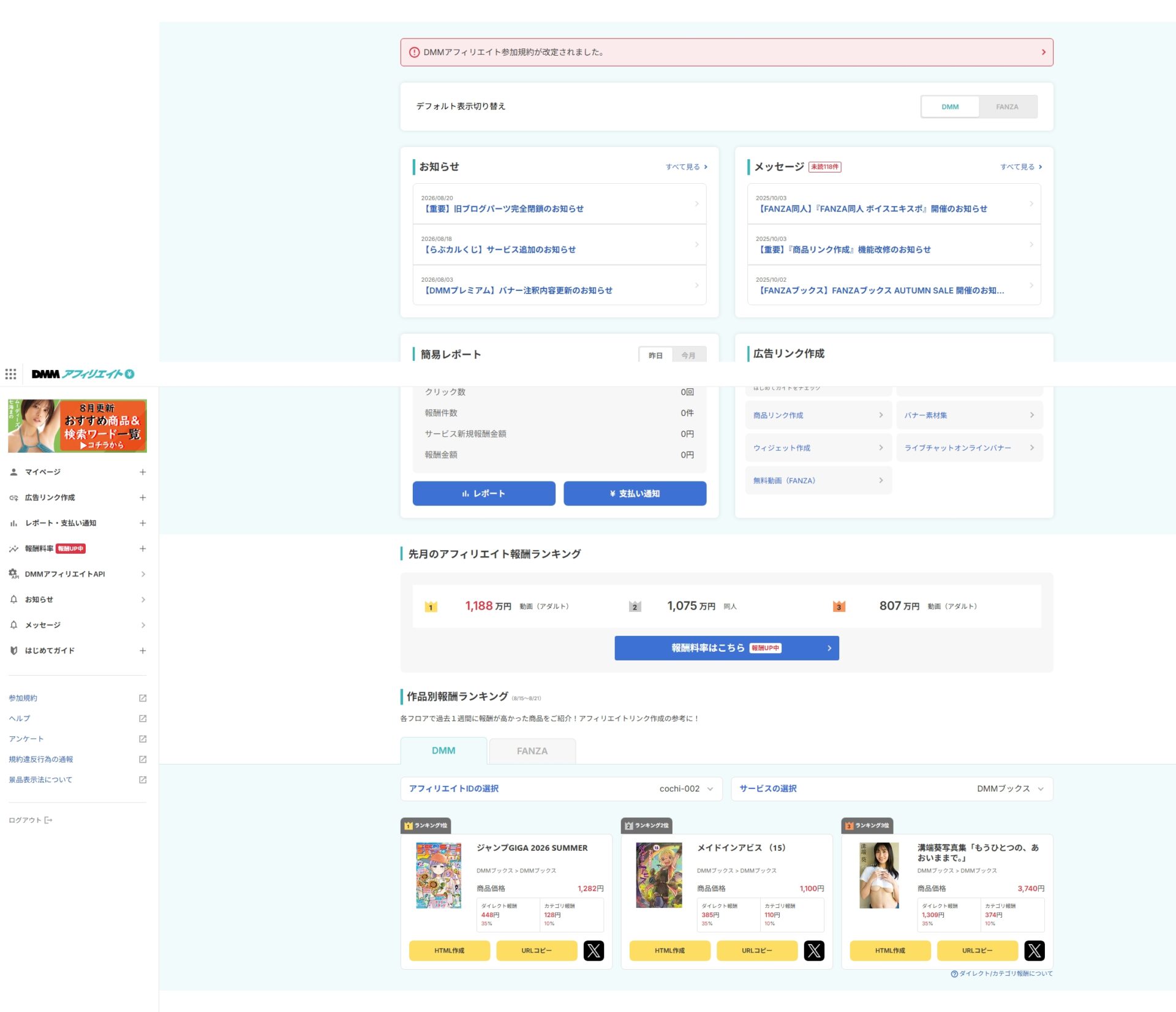
Task: Open ジャンプGIGA 2026 SUMMER cover thumbnail
Action: [x=439, y=875]
